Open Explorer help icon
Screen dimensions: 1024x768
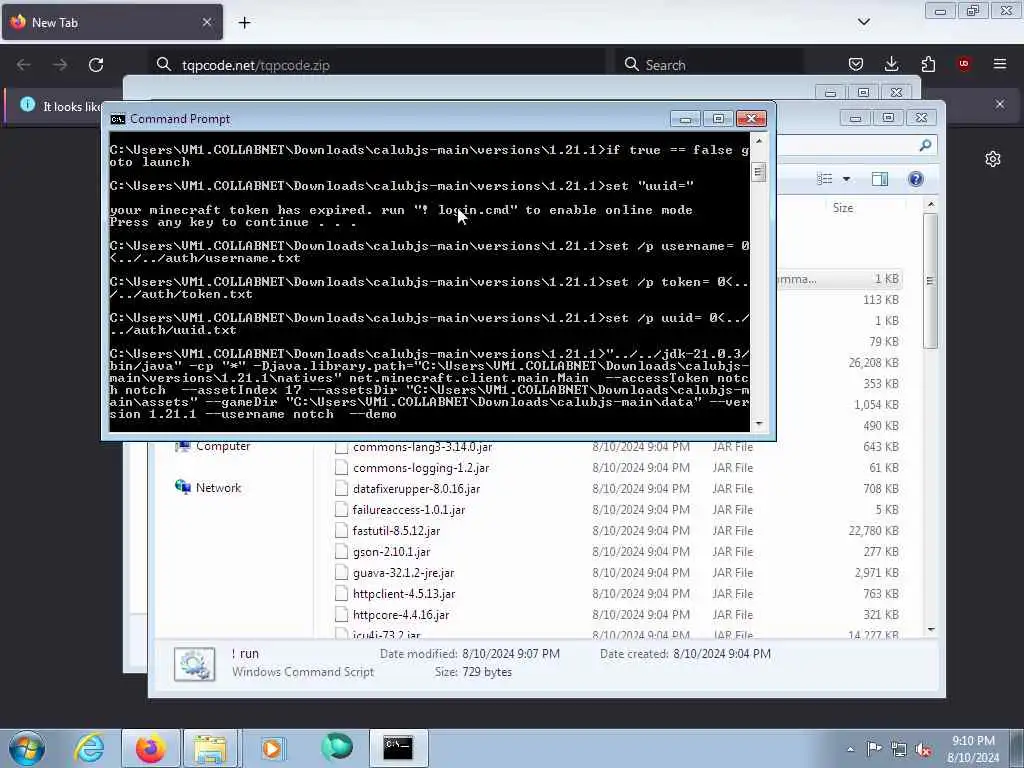click(916, 179)
